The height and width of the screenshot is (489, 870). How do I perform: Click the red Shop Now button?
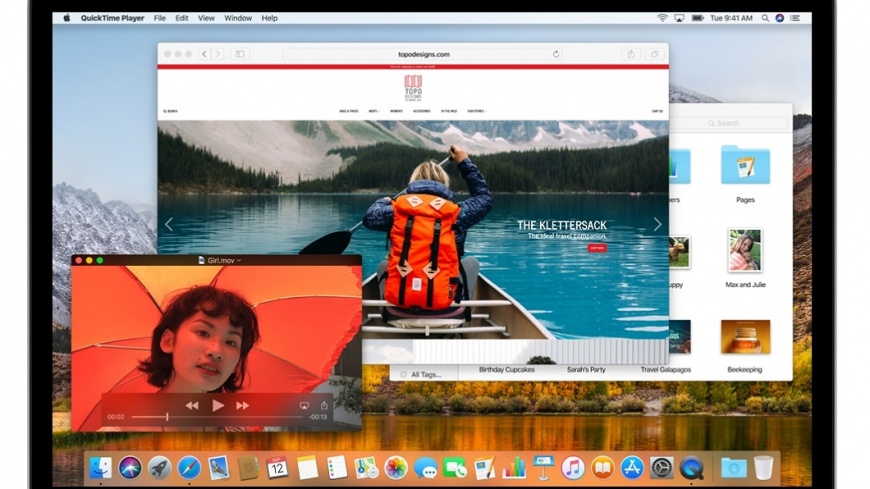point(597,248)
